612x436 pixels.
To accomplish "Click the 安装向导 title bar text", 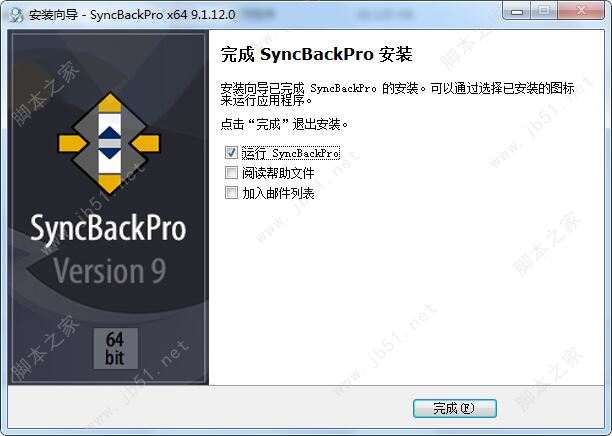I will point(53,15).
